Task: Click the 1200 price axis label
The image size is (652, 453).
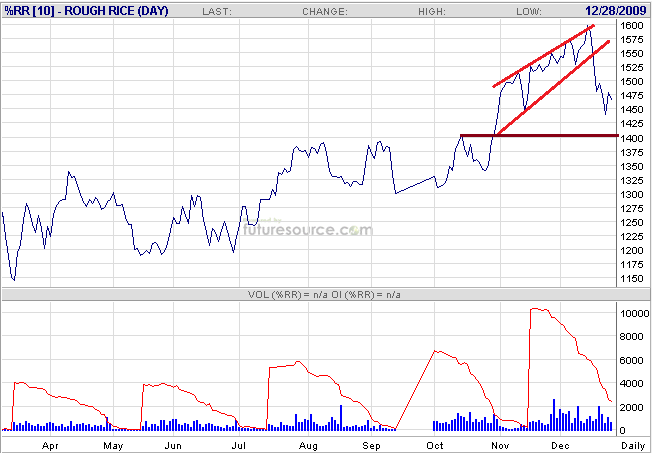Action: [x=631, y=251]
